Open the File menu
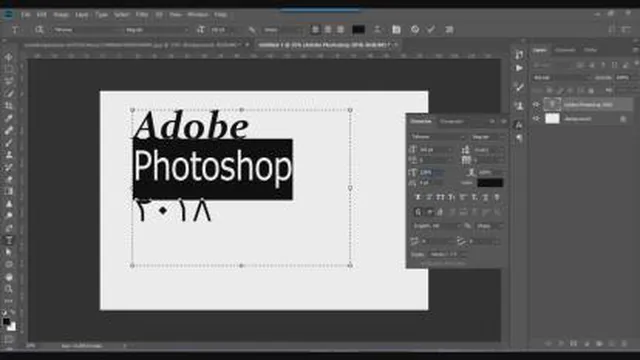640x360 pixels. click(25, 14)
